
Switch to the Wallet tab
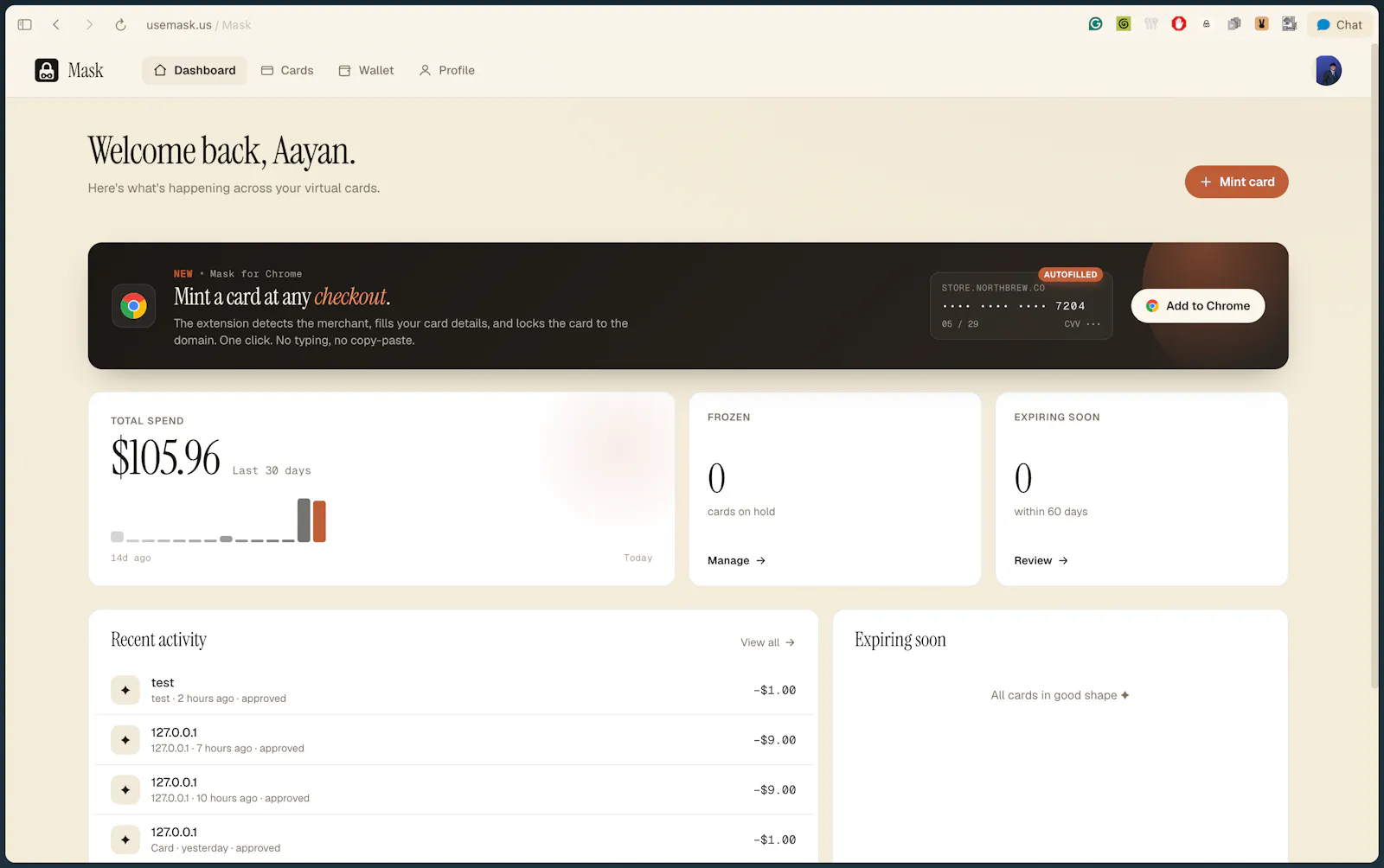[x=366, y=70]
